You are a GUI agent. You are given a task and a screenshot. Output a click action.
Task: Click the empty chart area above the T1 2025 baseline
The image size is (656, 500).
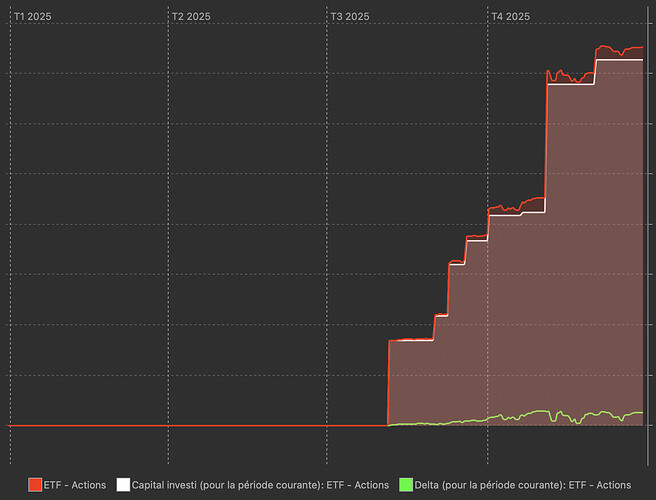pos(90,250)
